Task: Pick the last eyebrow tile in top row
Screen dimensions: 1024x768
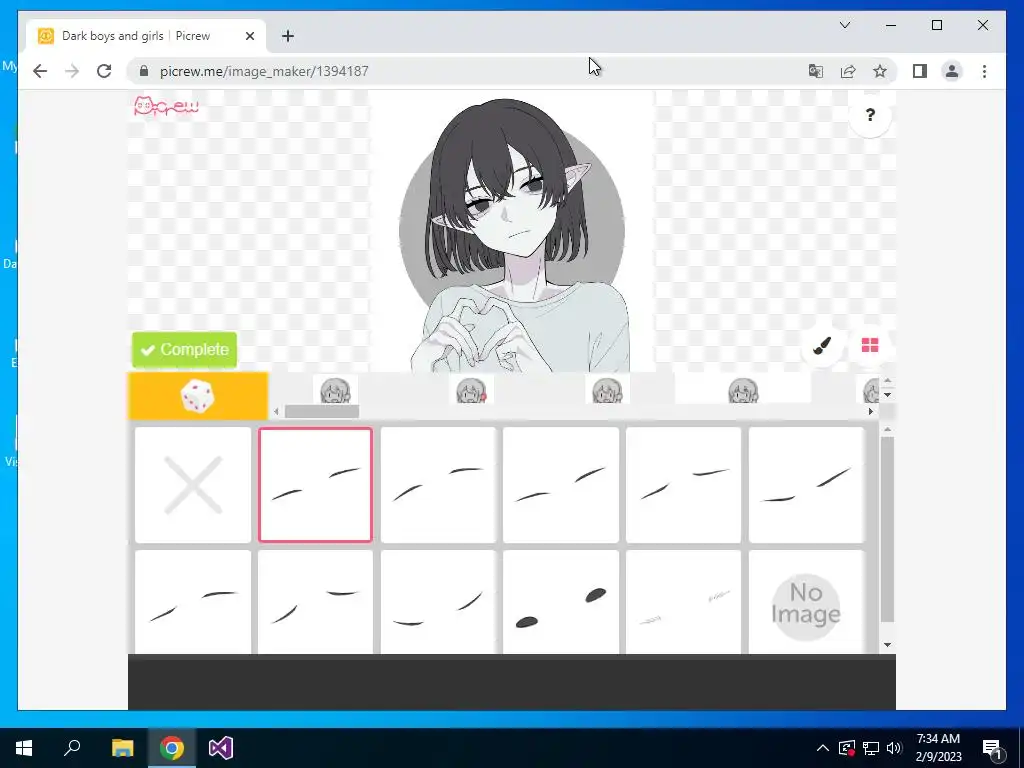Action: tap(807, 485)
